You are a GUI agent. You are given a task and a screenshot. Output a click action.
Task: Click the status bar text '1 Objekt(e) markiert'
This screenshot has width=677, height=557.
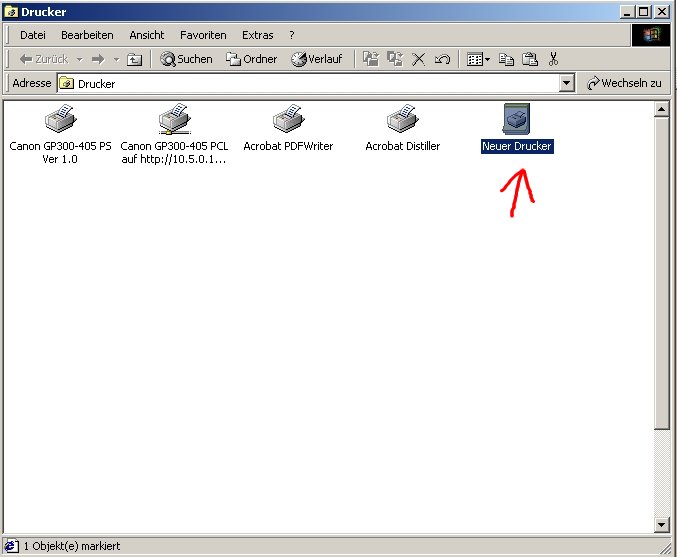click(x=72, y=546)
